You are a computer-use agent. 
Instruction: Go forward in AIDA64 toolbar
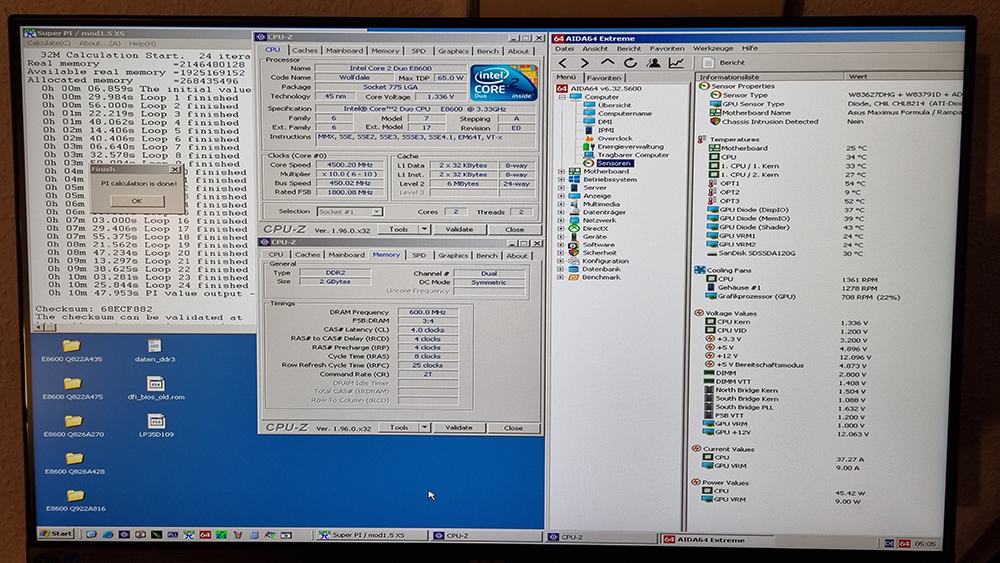coord(584,62)
